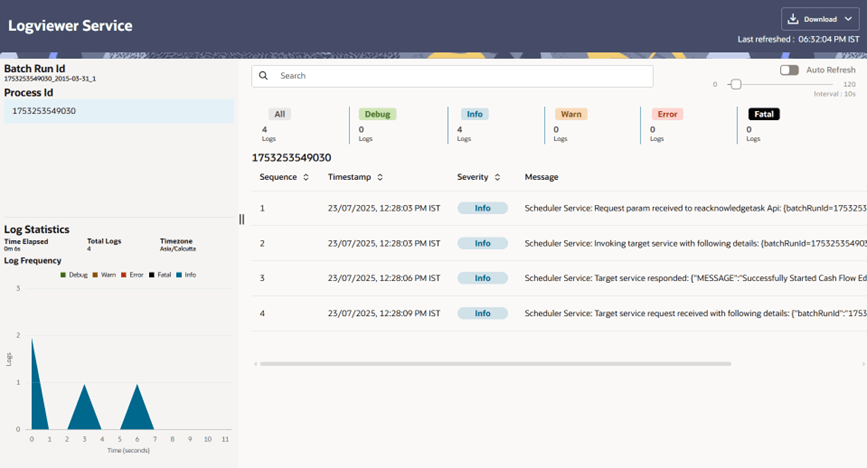Click the Asia/Calcutta timezone value
The image size is (867, 468).
coord(177,249)
